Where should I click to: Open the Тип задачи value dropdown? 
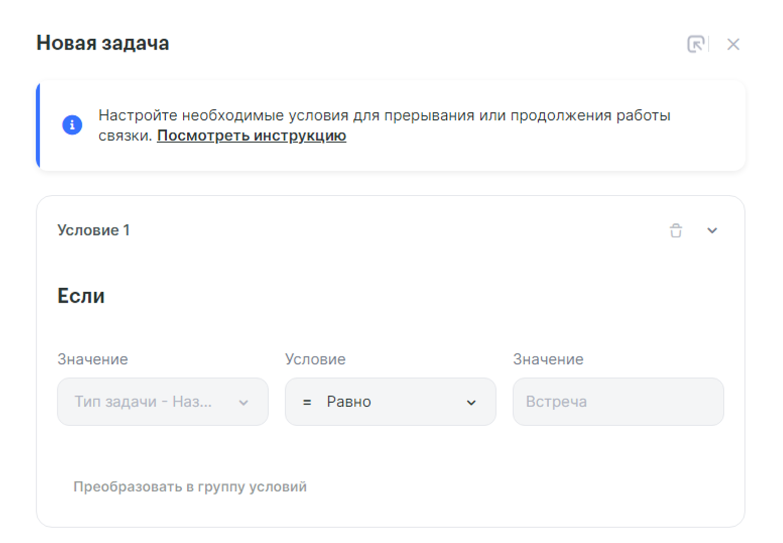click(150, 402)
